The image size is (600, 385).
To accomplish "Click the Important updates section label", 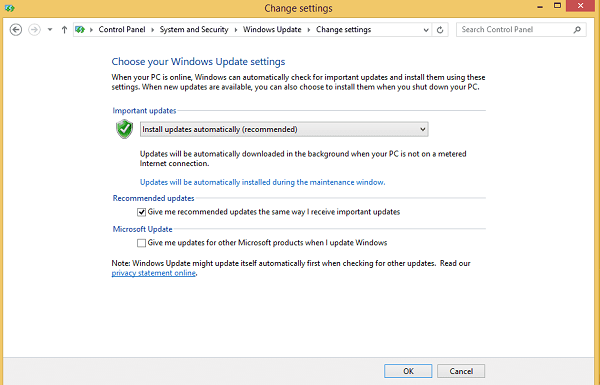I will (144, 111).
